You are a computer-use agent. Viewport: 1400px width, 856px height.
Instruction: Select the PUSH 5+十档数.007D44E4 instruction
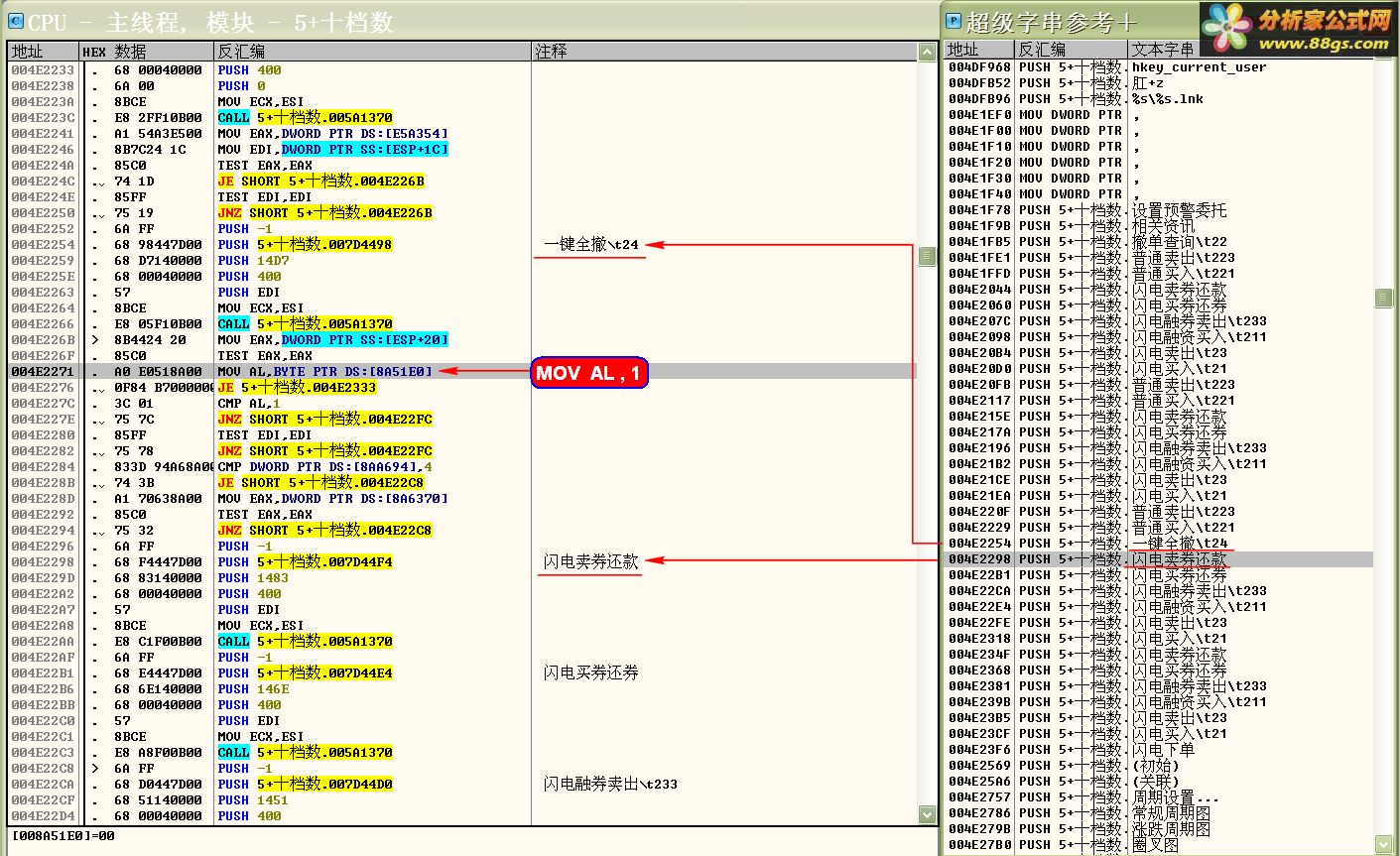[305, 673]
